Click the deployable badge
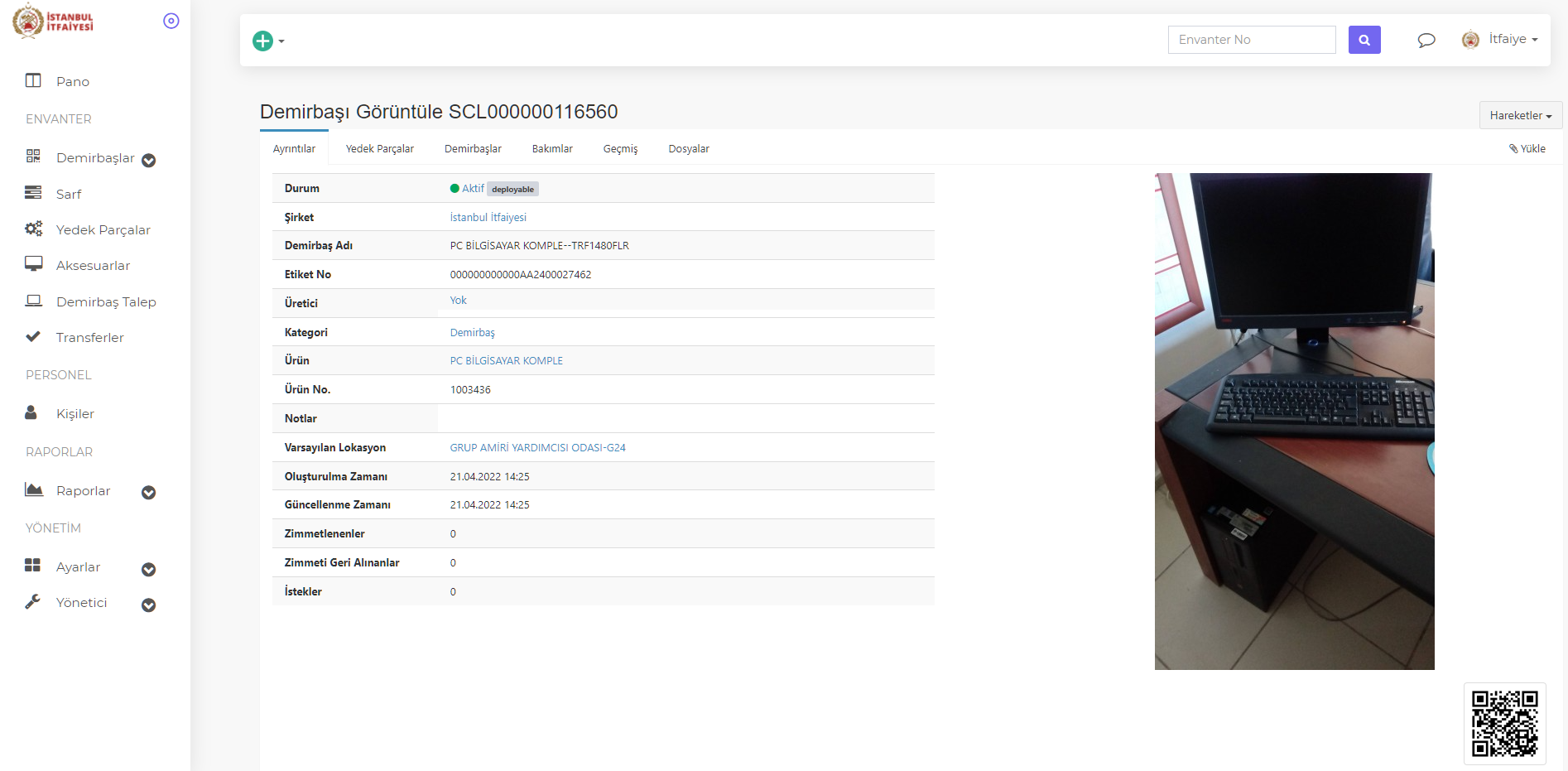Viewport: 1568px width, 771px height. click(512, 189)
